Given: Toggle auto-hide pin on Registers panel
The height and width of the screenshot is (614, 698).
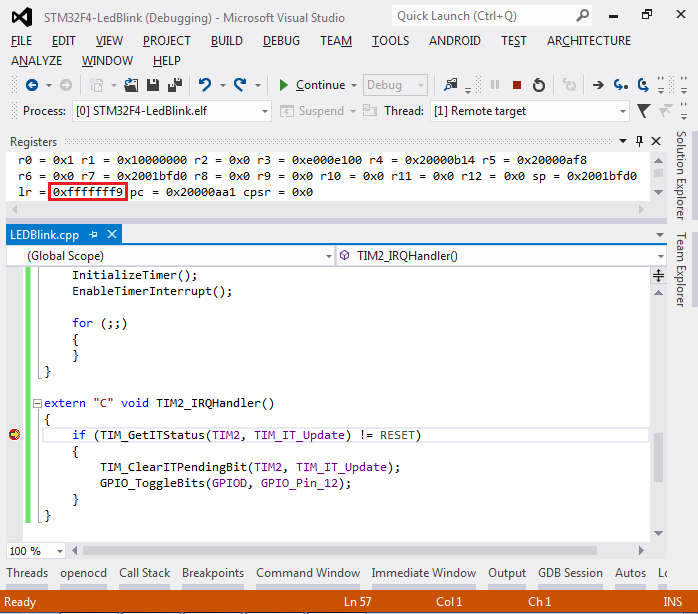Looking at the screenshot, I should (639, 141).
